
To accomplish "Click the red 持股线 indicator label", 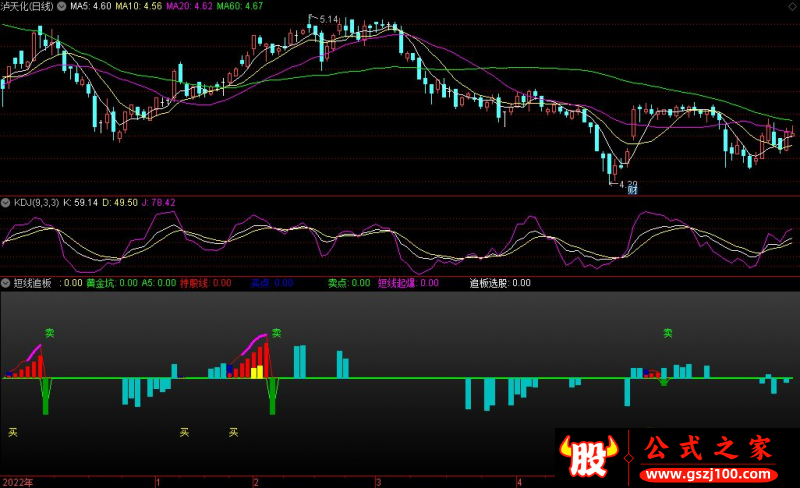I will (x=205, y=283).
